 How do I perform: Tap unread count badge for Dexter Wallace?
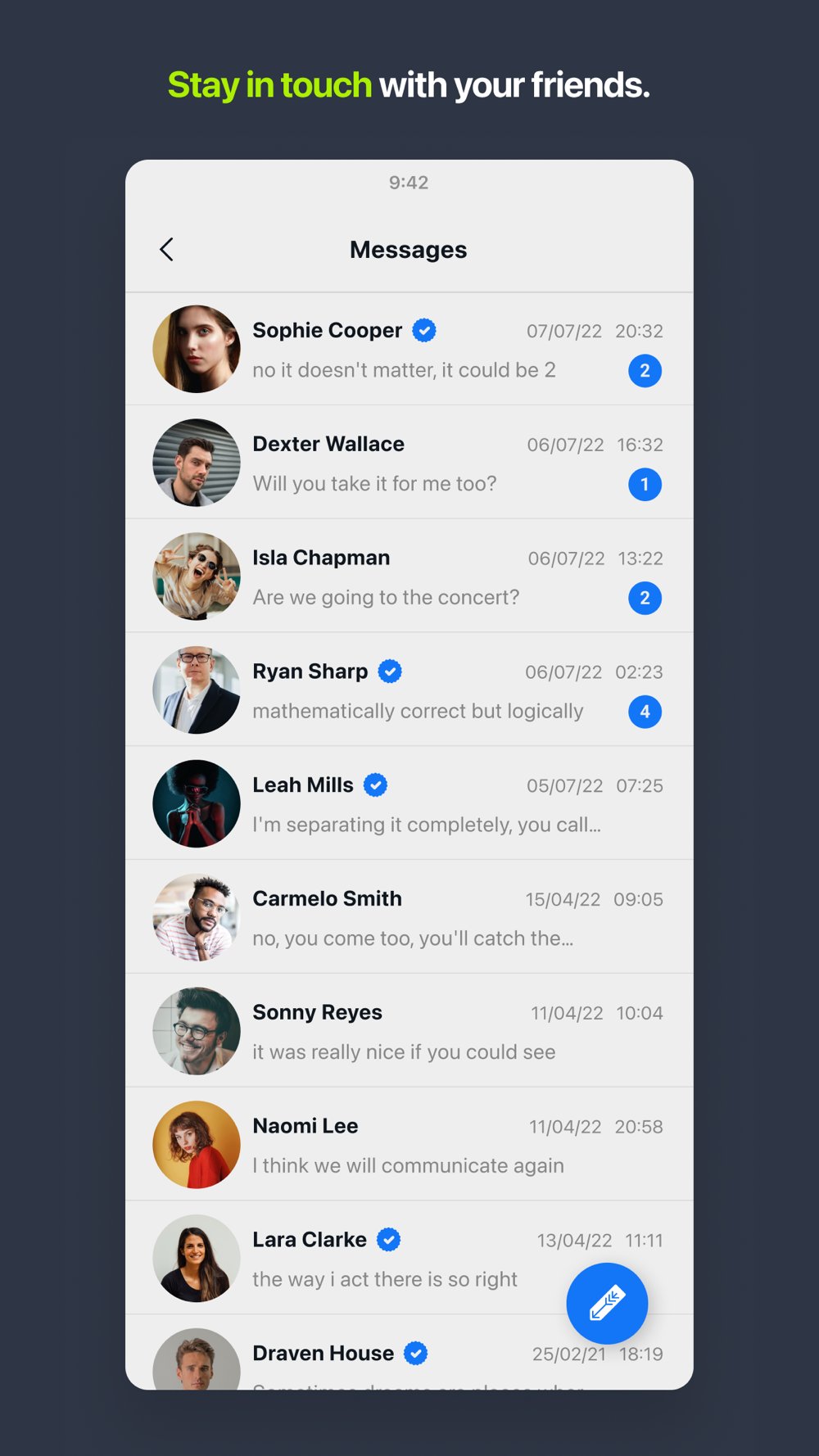coord(645,485)
